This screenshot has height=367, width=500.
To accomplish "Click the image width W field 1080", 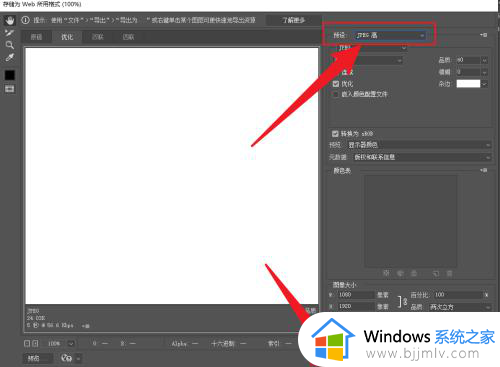I will click(x=355, y=295).
